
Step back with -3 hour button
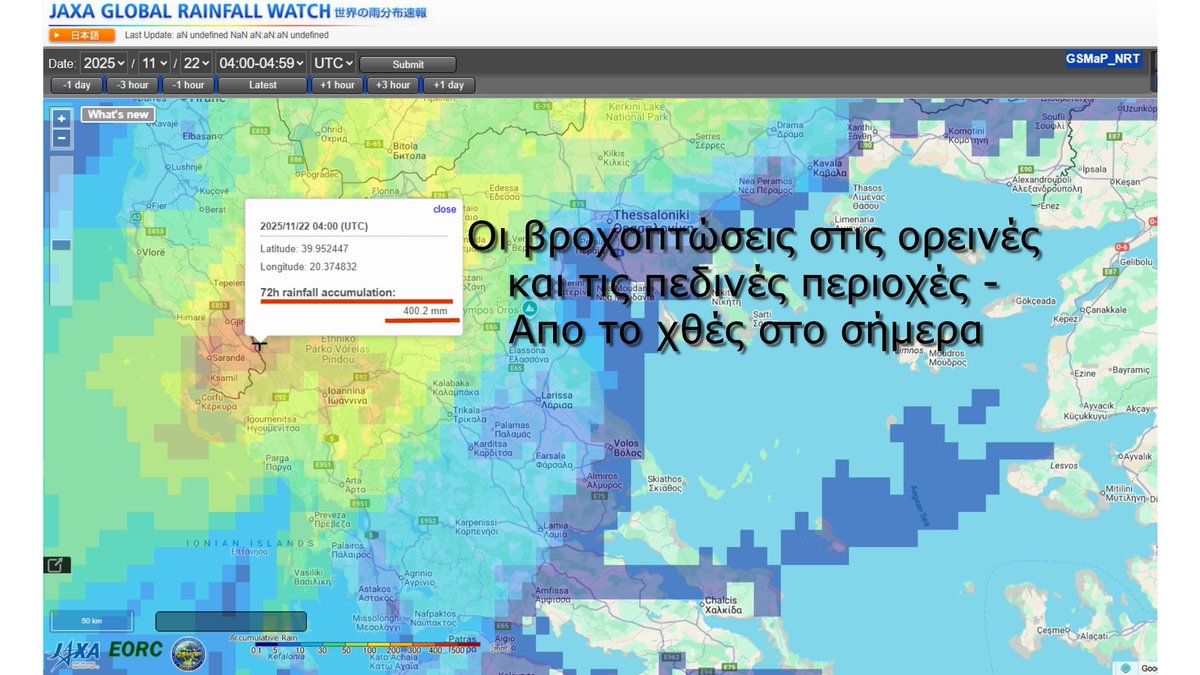click(x=132, y=85)
